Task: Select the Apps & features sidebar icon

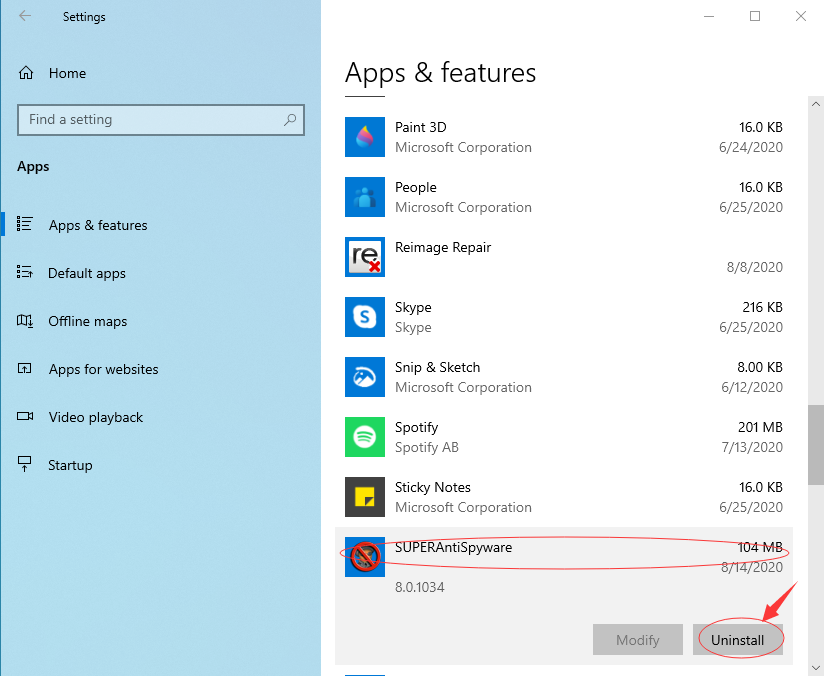Action: pos(25,224)
